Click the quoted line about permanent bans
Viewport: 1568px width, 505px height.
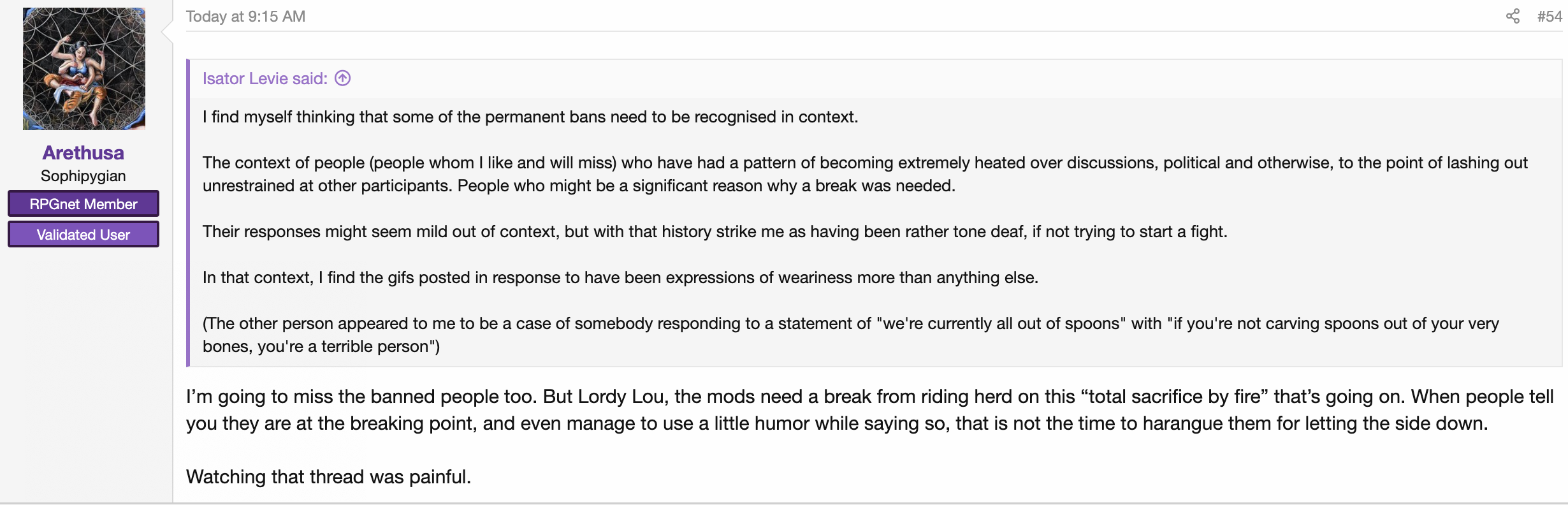[530, 117]
